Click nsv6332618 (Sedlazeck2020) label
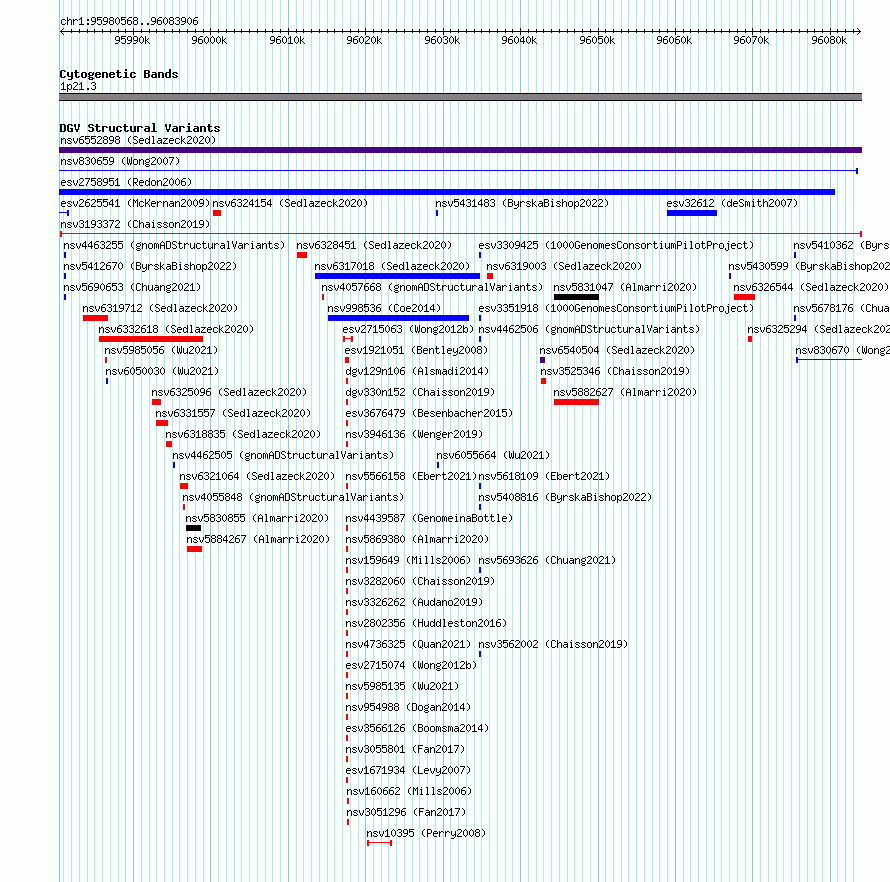This screenshot has width=890, height=882. tap(176, 329)
